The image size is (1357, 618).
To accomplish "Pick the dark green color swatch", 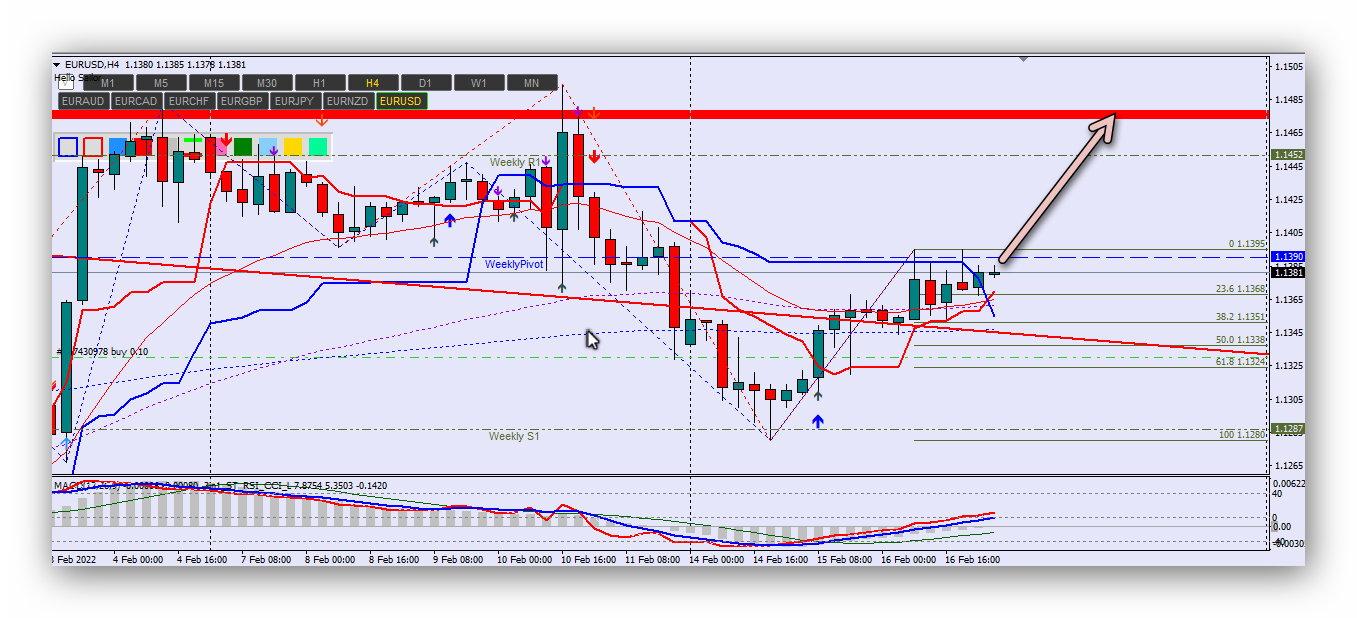I will coord(243,147).
